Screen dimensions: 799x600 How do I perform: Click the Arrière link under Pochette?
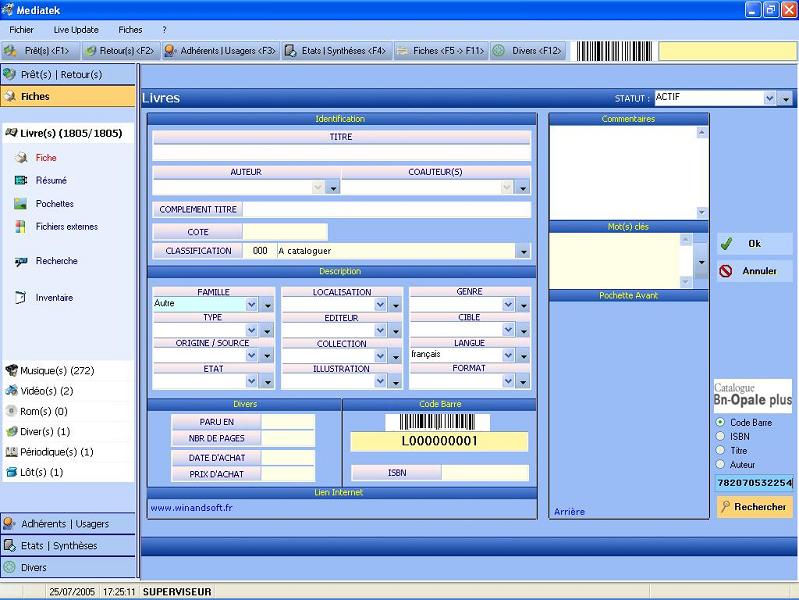click(x=569, y=512)
